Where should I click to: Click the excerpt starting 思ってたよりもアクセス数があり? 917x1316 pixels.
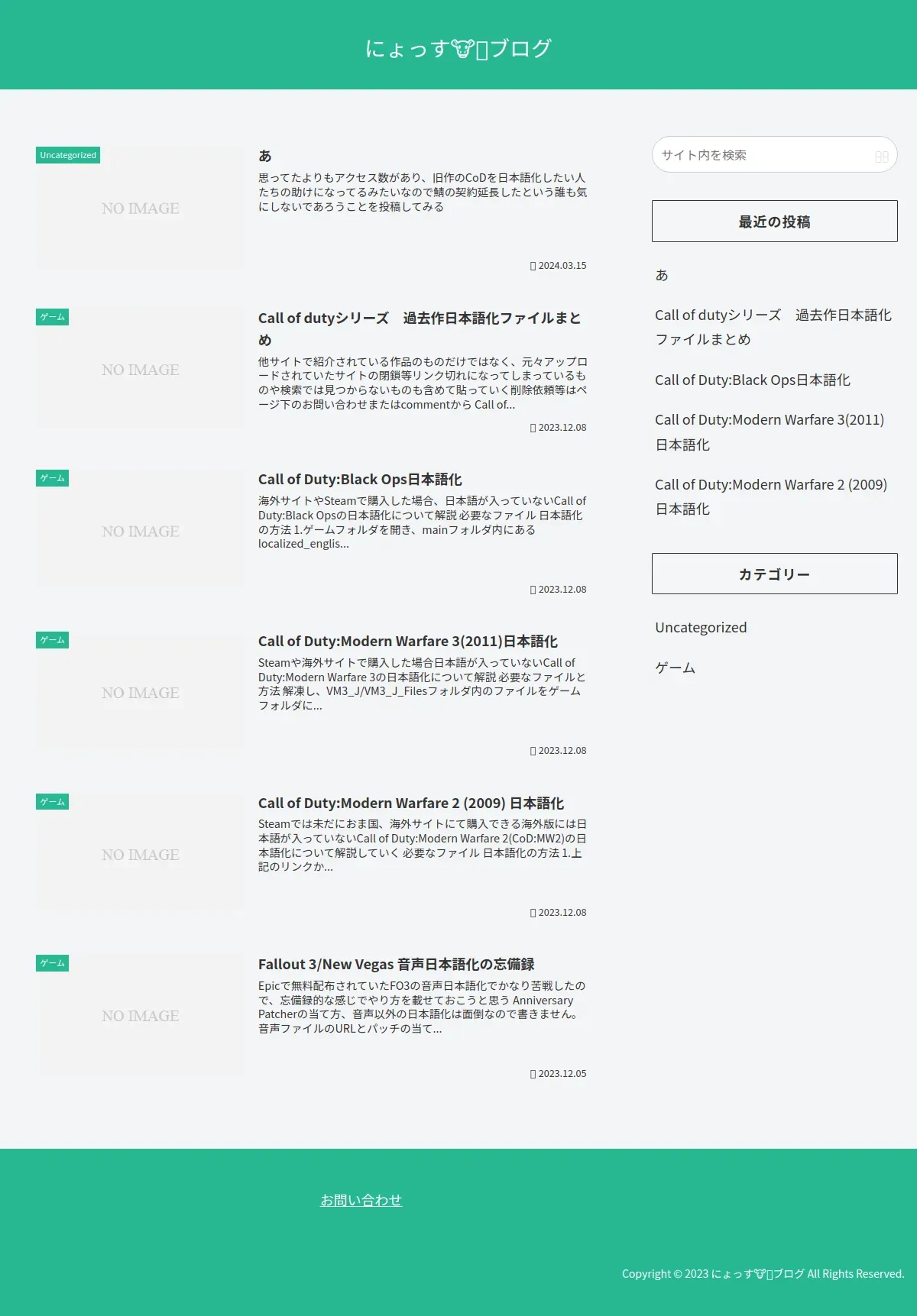pos(423,192)
